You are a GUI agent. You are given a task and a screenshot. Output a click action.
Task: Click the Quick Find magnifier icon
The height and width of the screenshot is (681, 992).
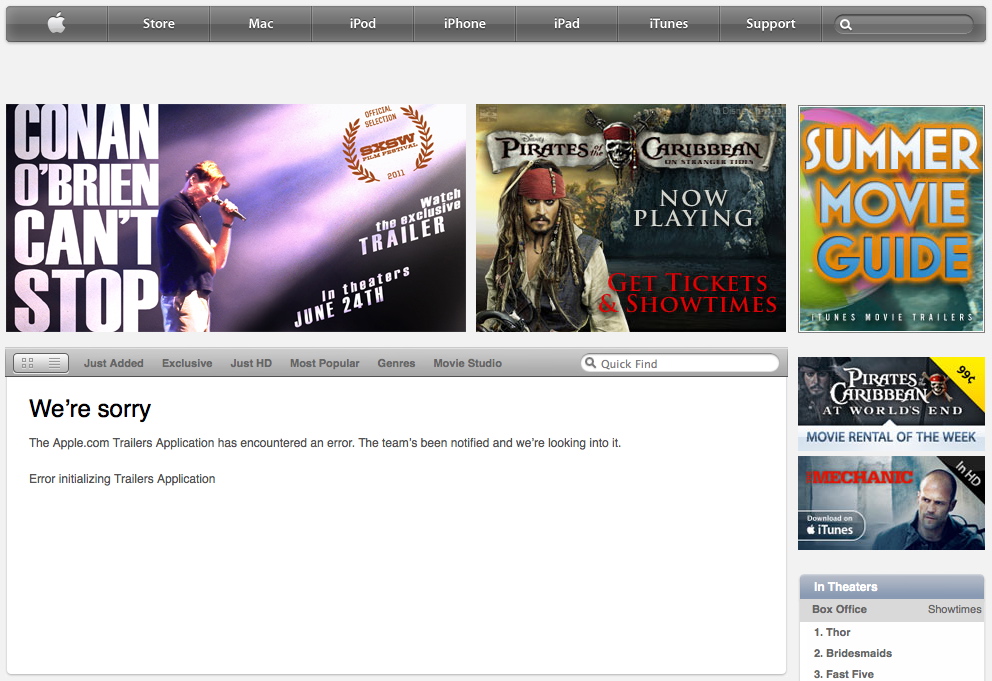[x=590, y=363]
